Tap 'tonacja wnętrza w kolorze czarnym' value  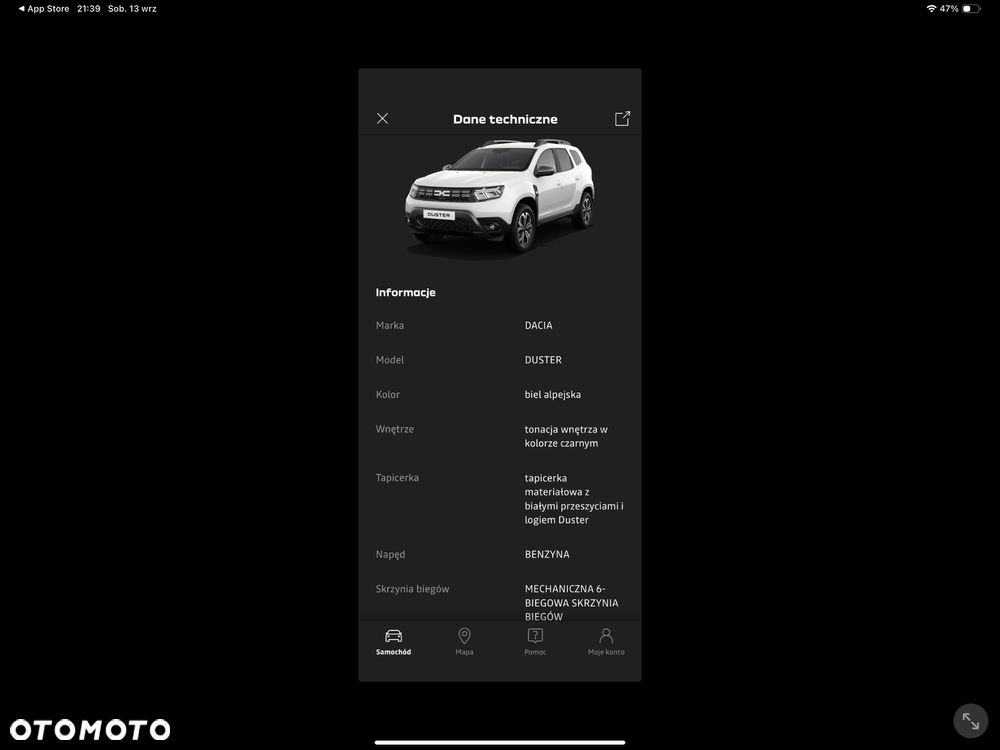pyautogui.click(x=566, y=436)
